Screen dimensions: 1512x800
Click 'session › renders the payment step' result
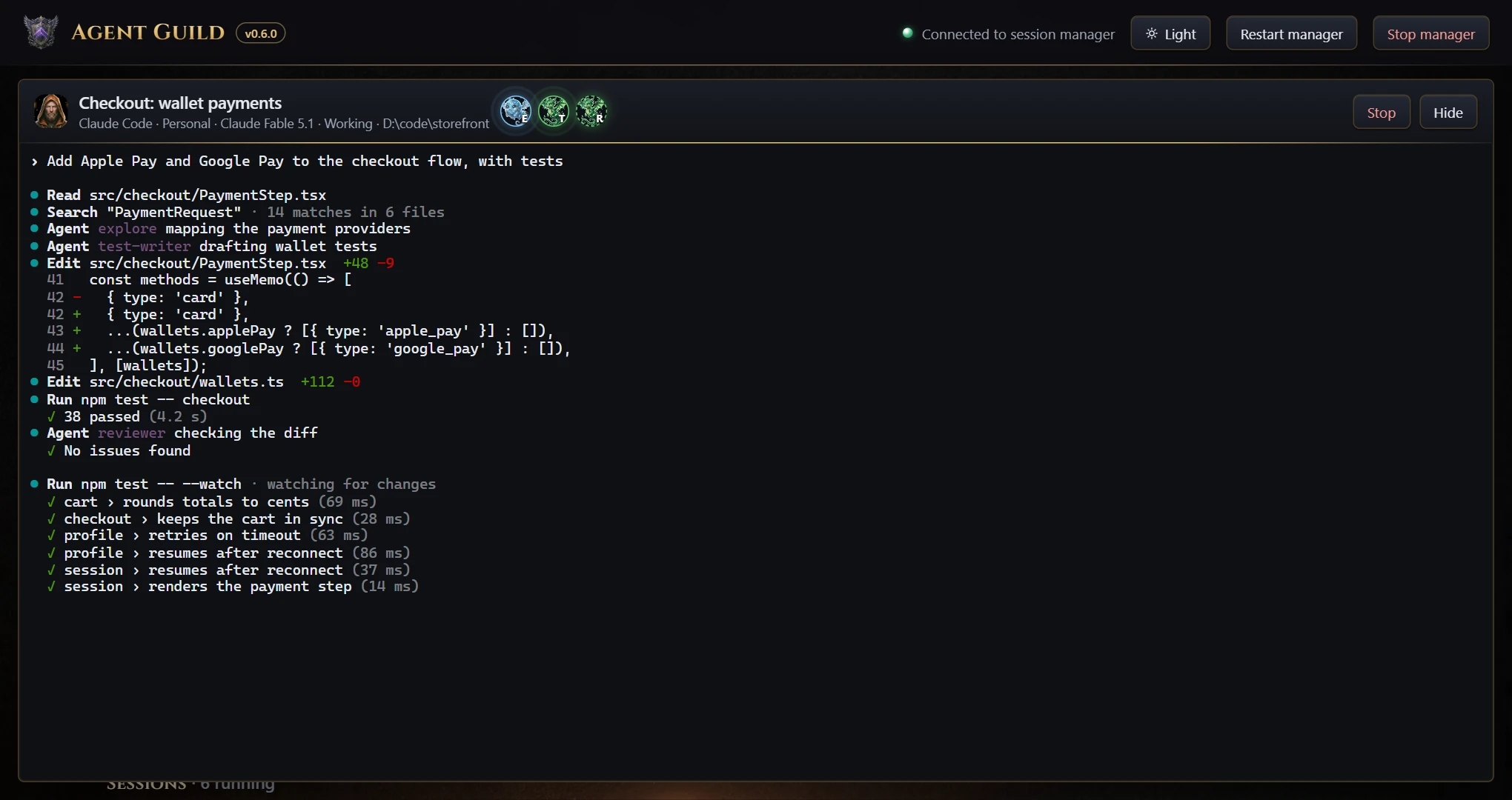click(x=233, y=586)
